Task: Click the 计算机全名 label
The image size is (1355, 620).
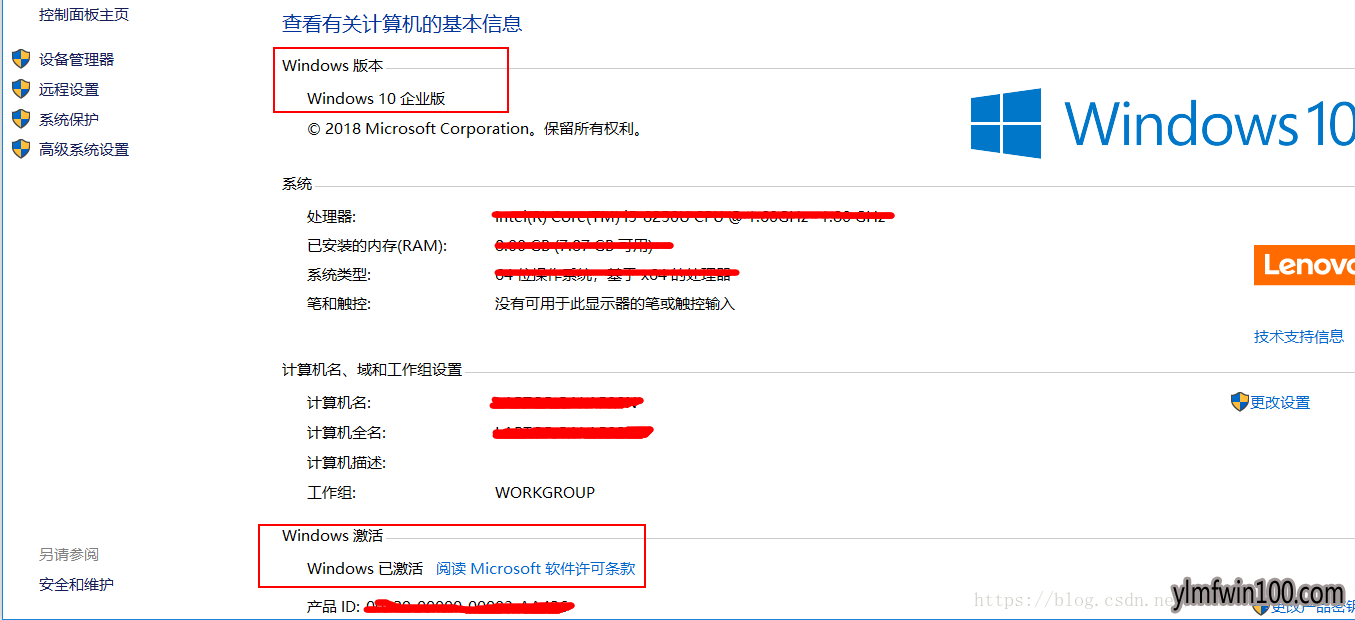Action: pyautogui.click(x=346, y=432)
